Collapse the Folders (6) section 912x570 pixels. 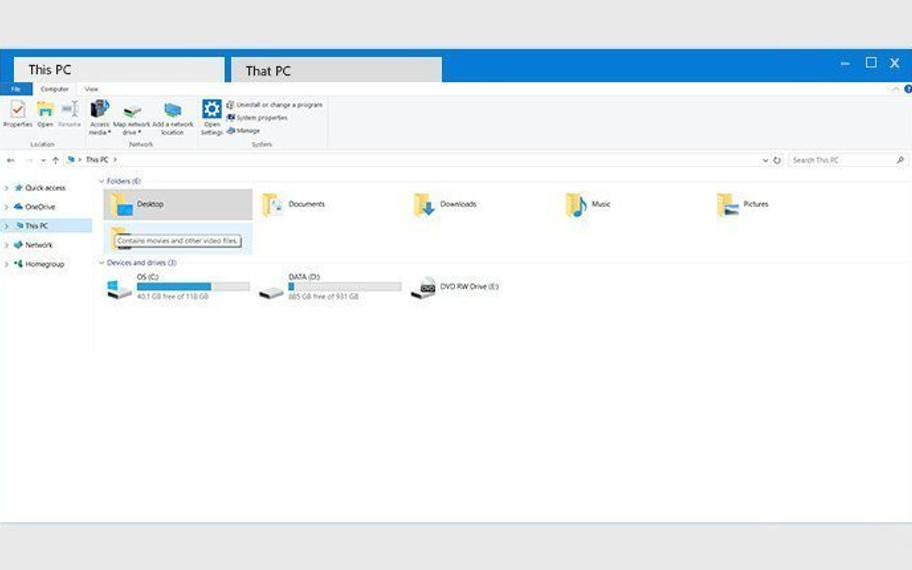click(x=102, y=181)
